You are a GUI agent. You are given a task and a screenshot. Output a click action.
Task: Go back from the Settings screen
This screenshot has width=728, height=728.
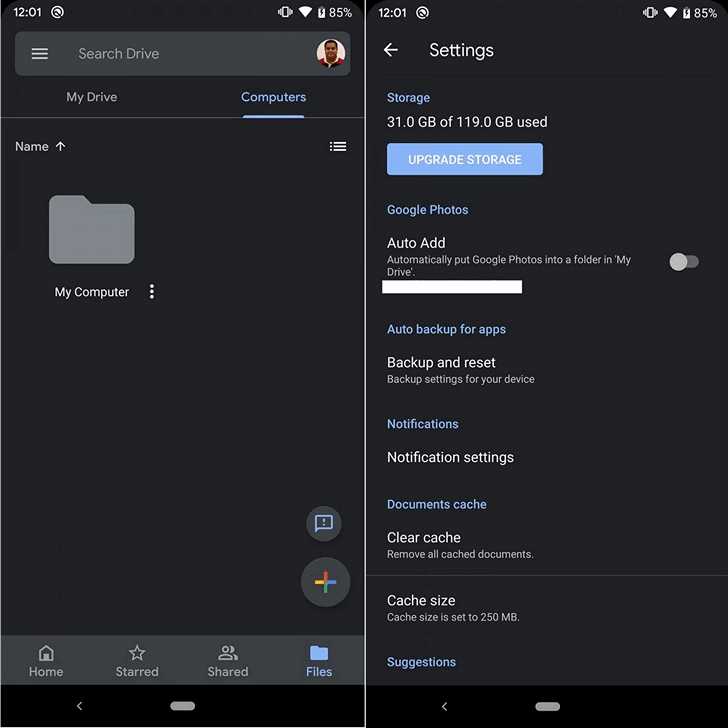pyautogui.click(x=391, y=50)
